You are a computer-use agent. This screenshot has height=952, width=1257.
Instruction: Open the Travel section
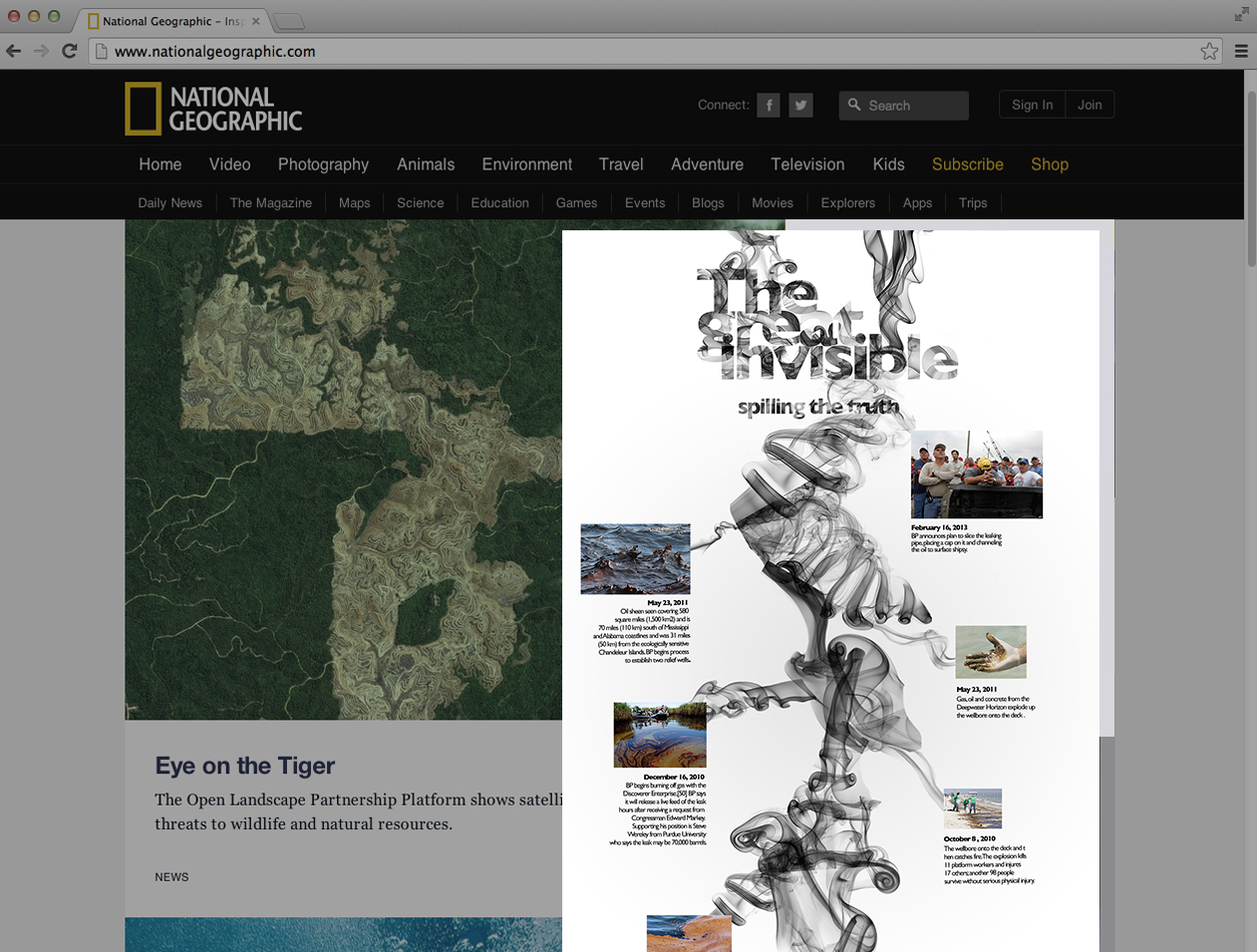click(621, 164)
